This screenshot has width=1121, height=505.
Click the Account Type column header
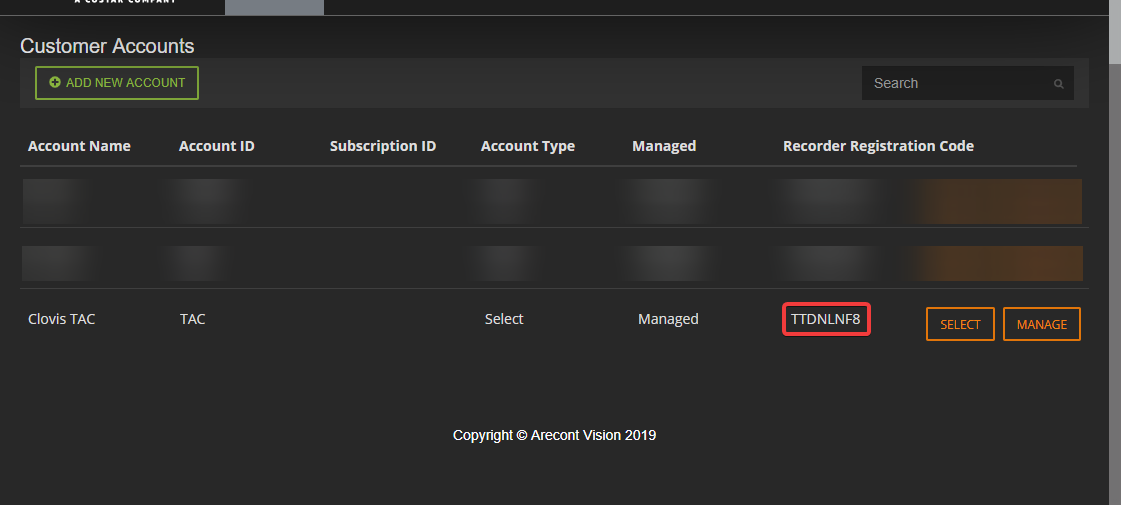[x=528, y=146]
